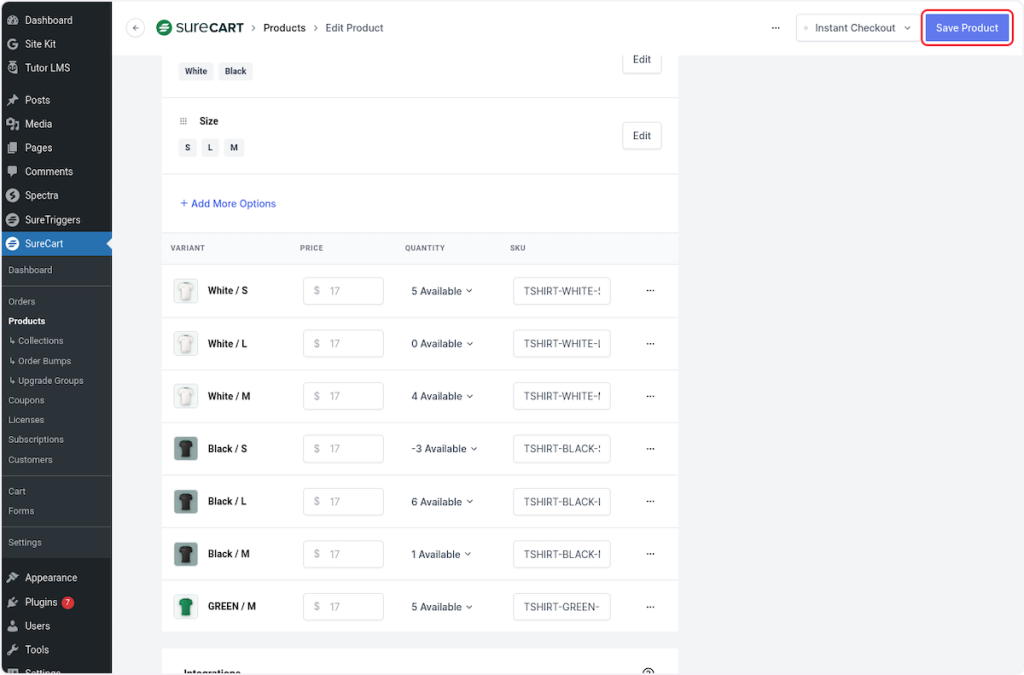This screenshot has height=675, width=1024.
Task: Click the Black / S t-shirt thumbnail
Action: [x=186, y=449]
